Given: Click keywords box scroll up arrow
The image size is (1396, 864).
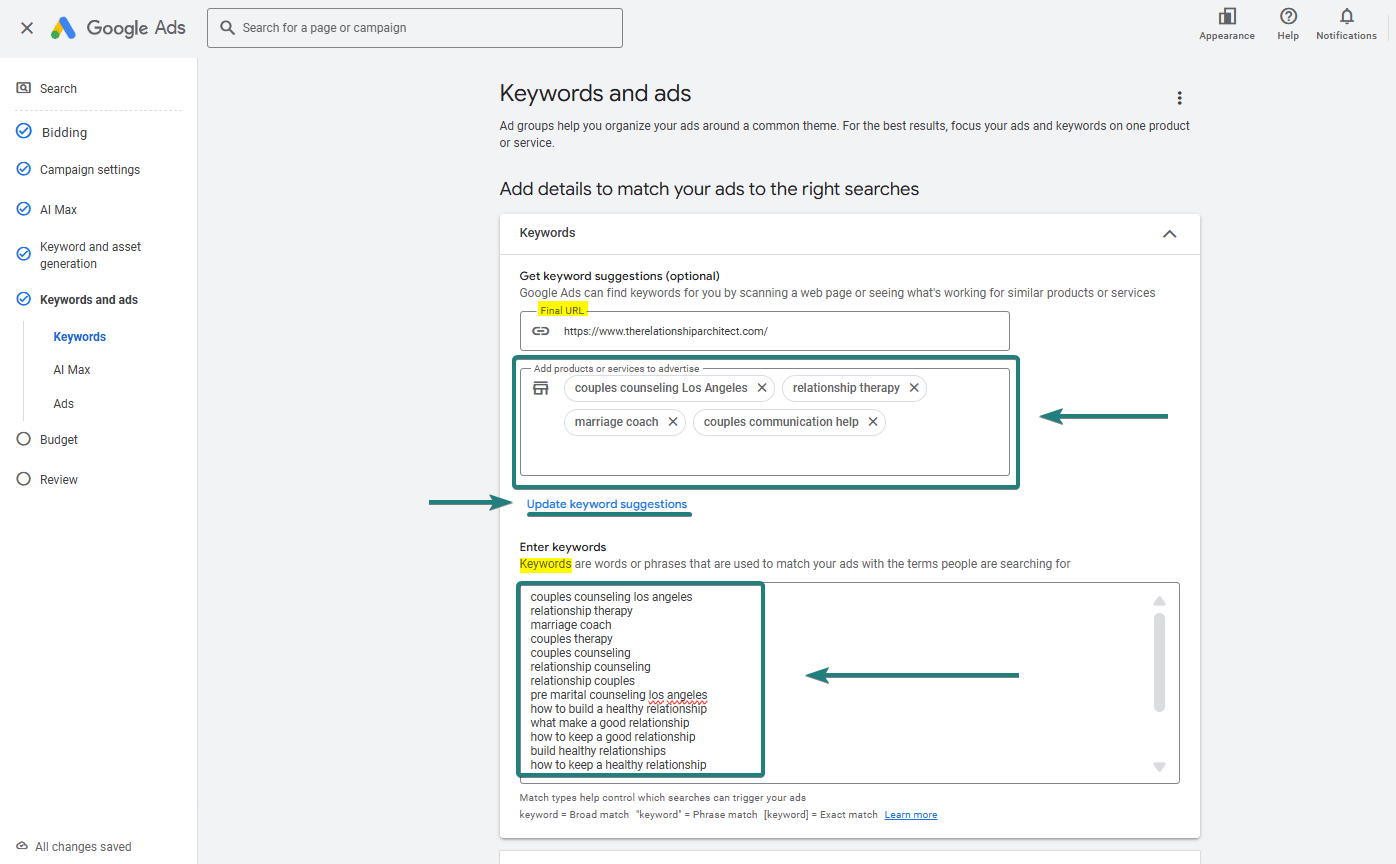Looking at the screenshot, I should 1160,601.
